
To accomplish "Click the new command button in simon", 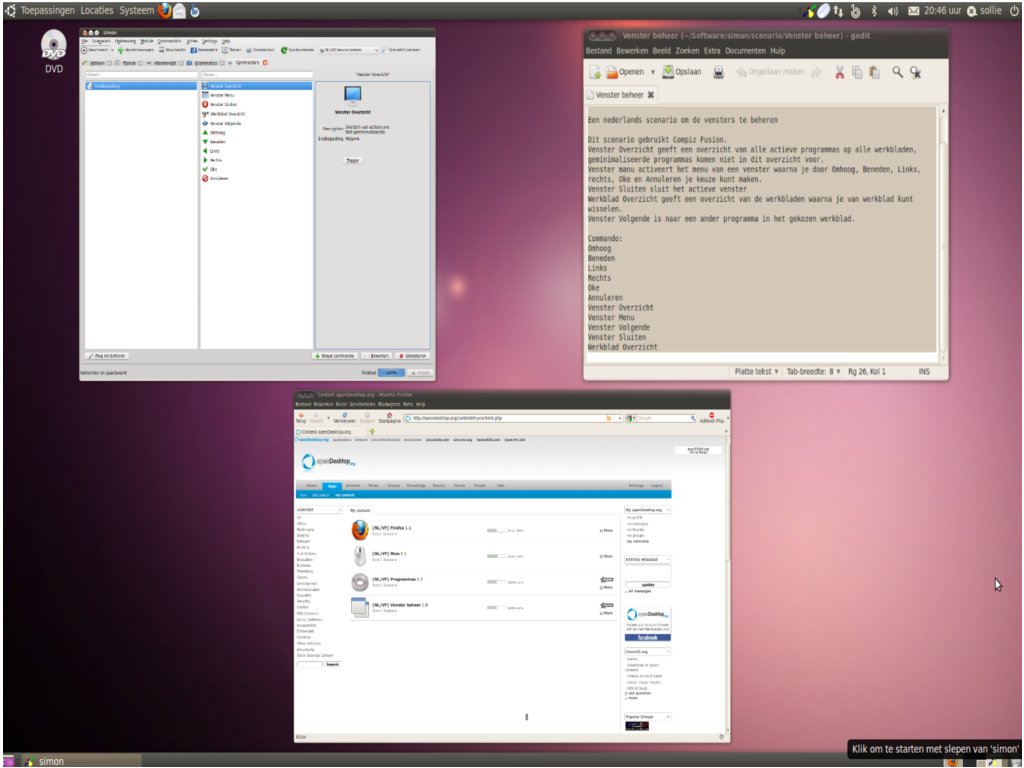I will coord(335,356).
